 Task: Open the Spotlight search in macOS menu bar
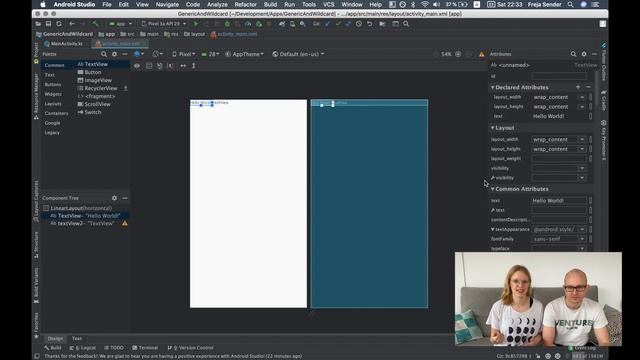click(570, 4)
